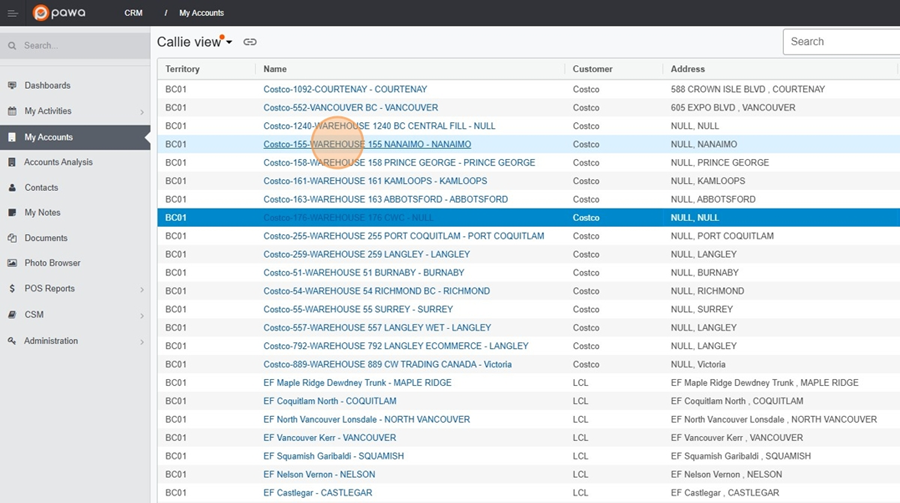The height and width of the screenshot is (503, 900).
Task: Expand the POS Reports submenu chevron
Action: pos(142,289)
